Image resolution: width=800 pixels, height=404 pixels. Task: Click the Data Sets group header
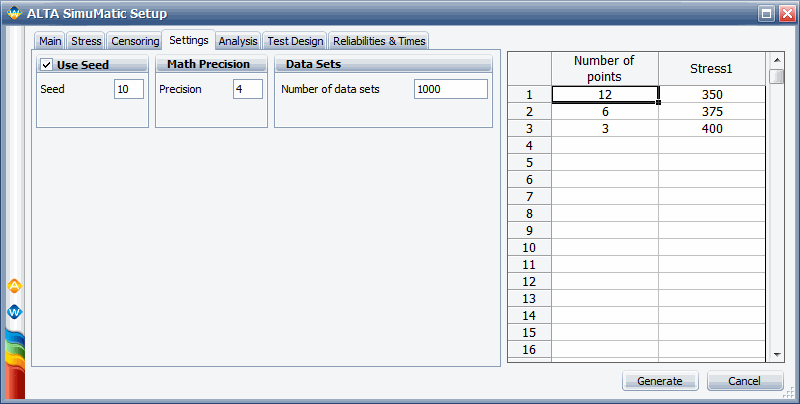coord(383,64)
